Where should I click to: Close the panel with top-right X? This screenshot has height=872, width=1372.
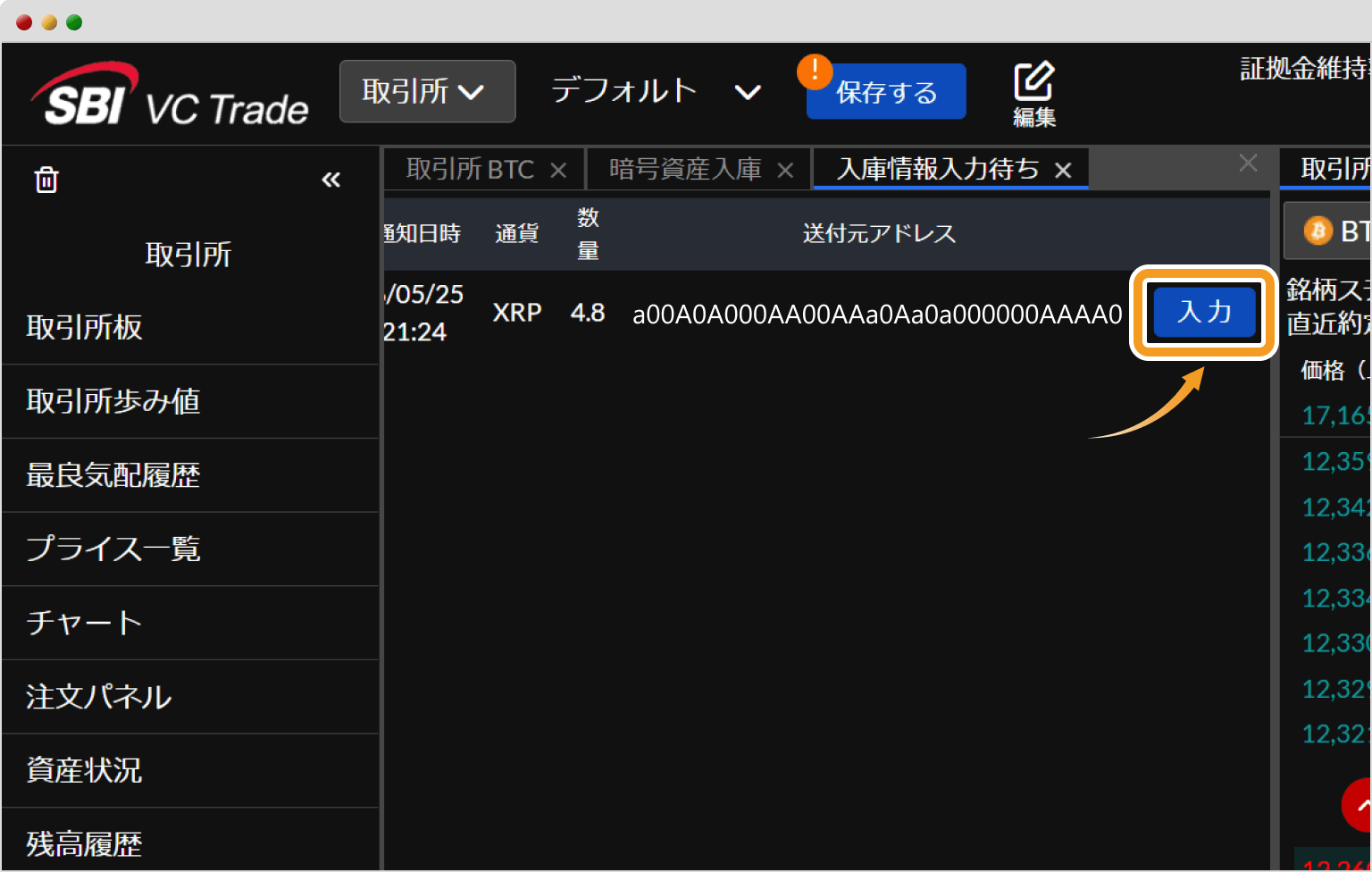pyautogui.click(x=1248, y=163)
